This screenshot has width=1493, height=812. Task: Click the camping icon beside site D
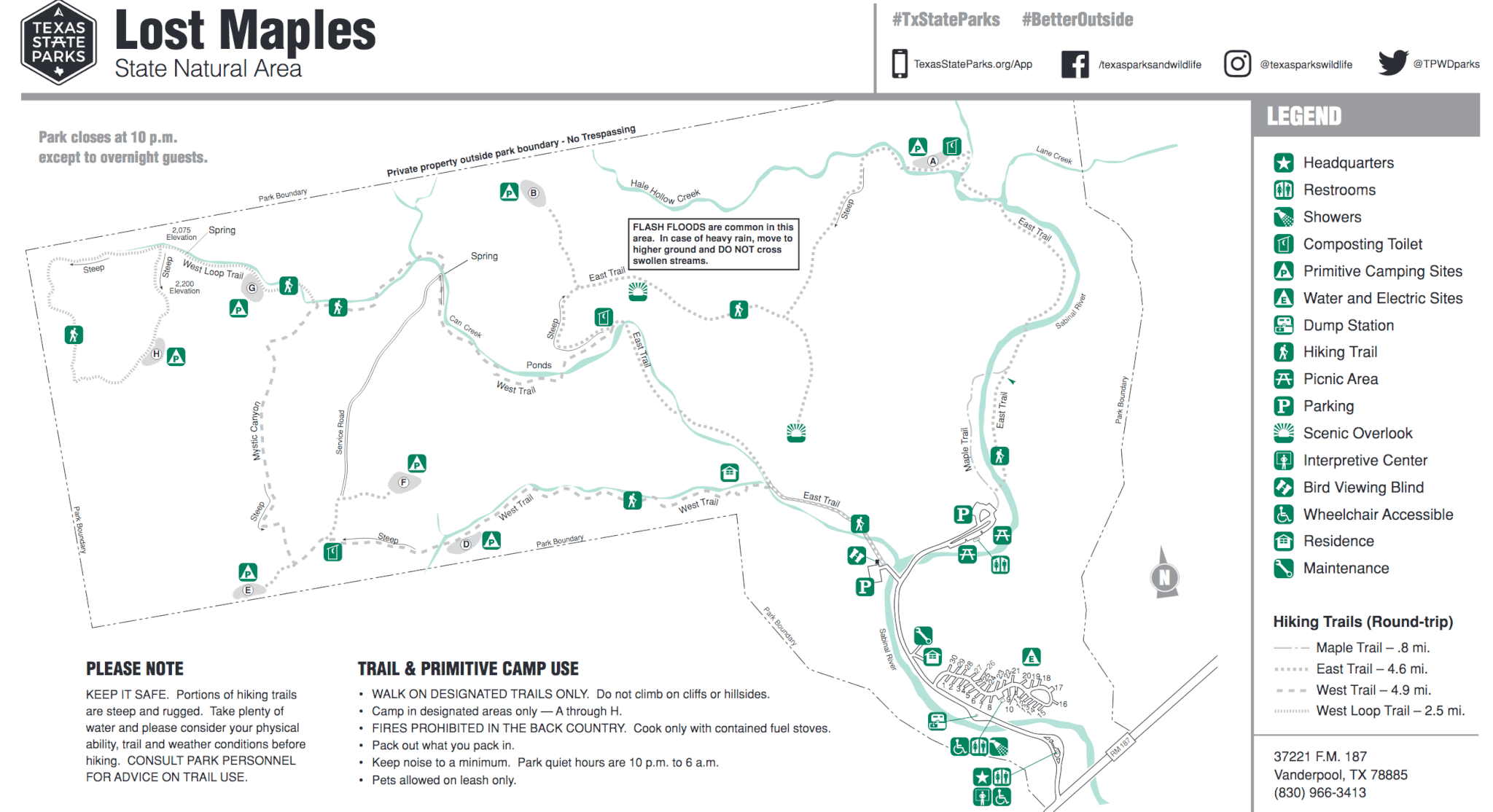[491, 540]
